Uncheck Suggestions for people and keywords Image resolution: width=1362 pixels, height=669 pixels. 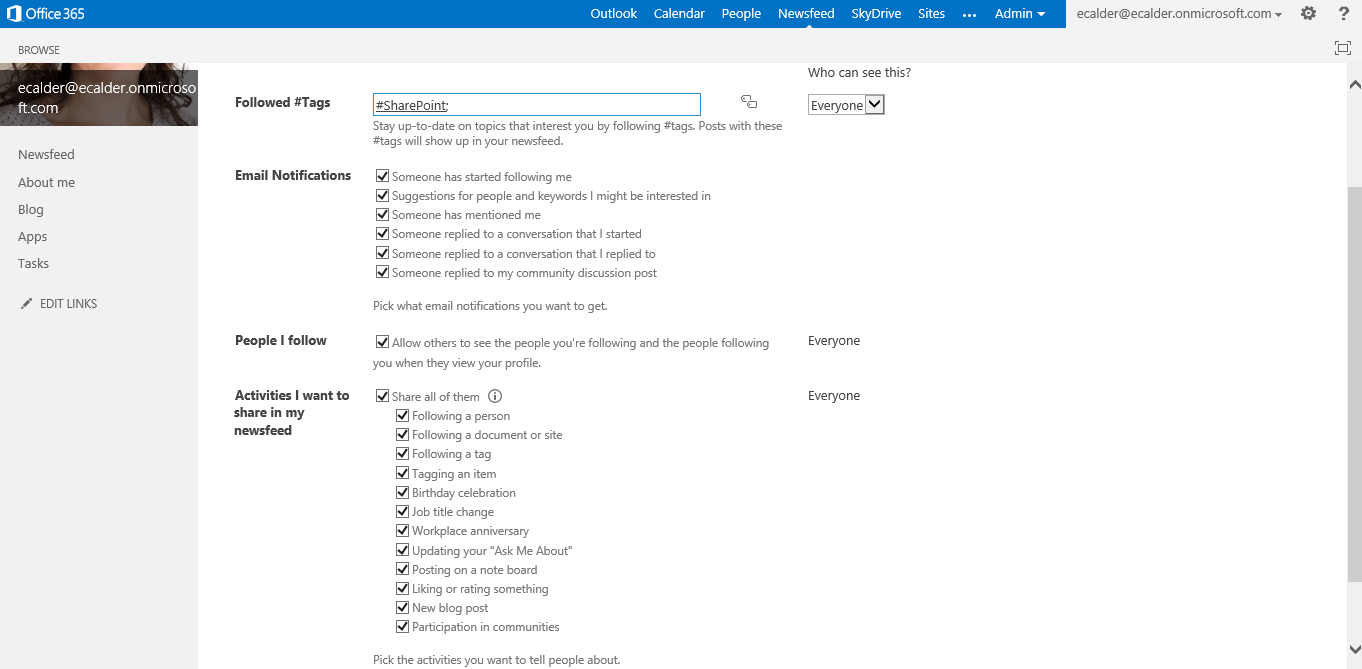point(382,195)
